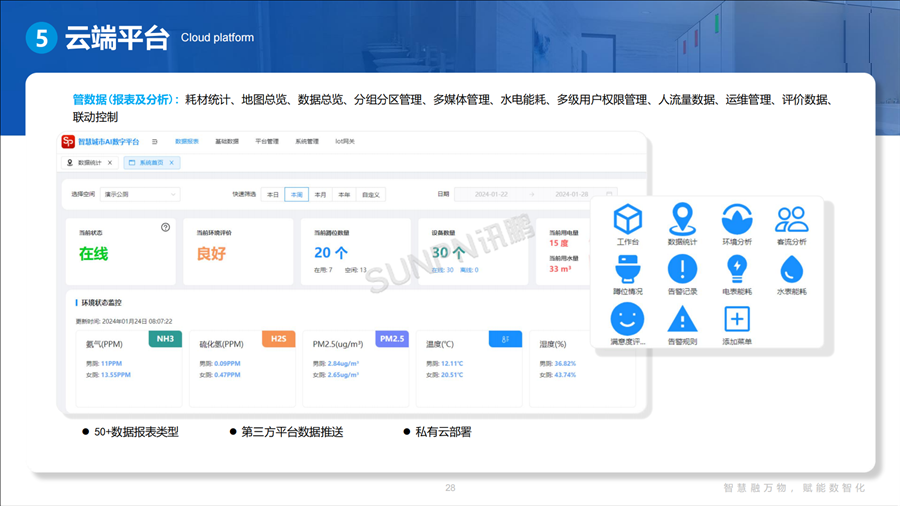The width and height of the screenshot is (900, 506).
Task: Open 电表能耗 lightbulb icon
Action: (x=737, y=269)
